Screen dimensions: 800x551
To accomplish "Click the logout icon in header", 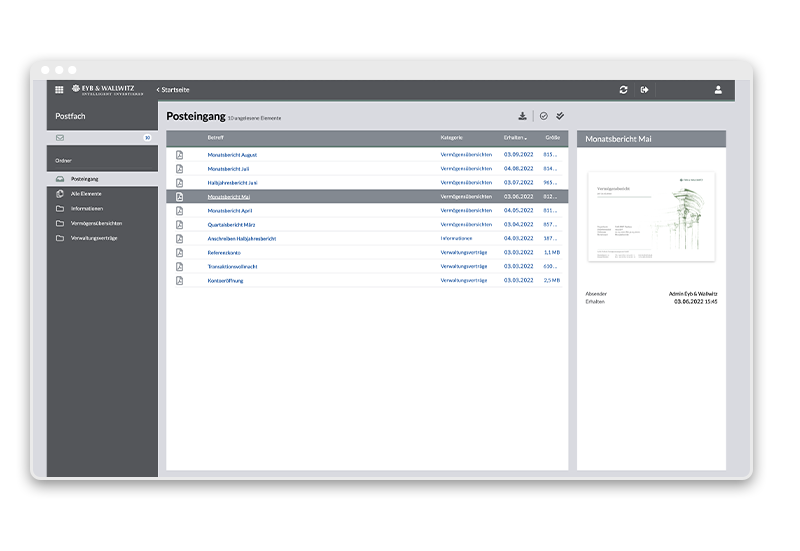I will (x=645, y=90).
